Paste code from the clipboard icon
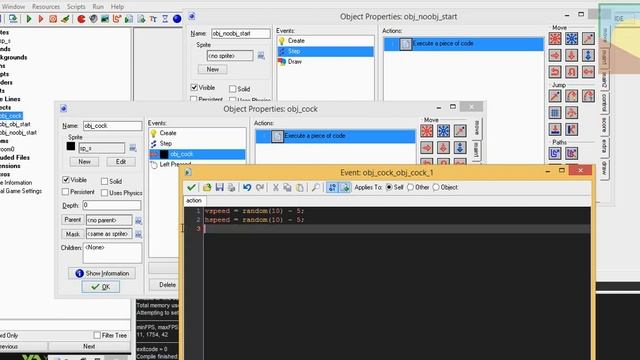The height and width of the screenshot is (360, 640). pyautogui.click(x=300, y=187)
